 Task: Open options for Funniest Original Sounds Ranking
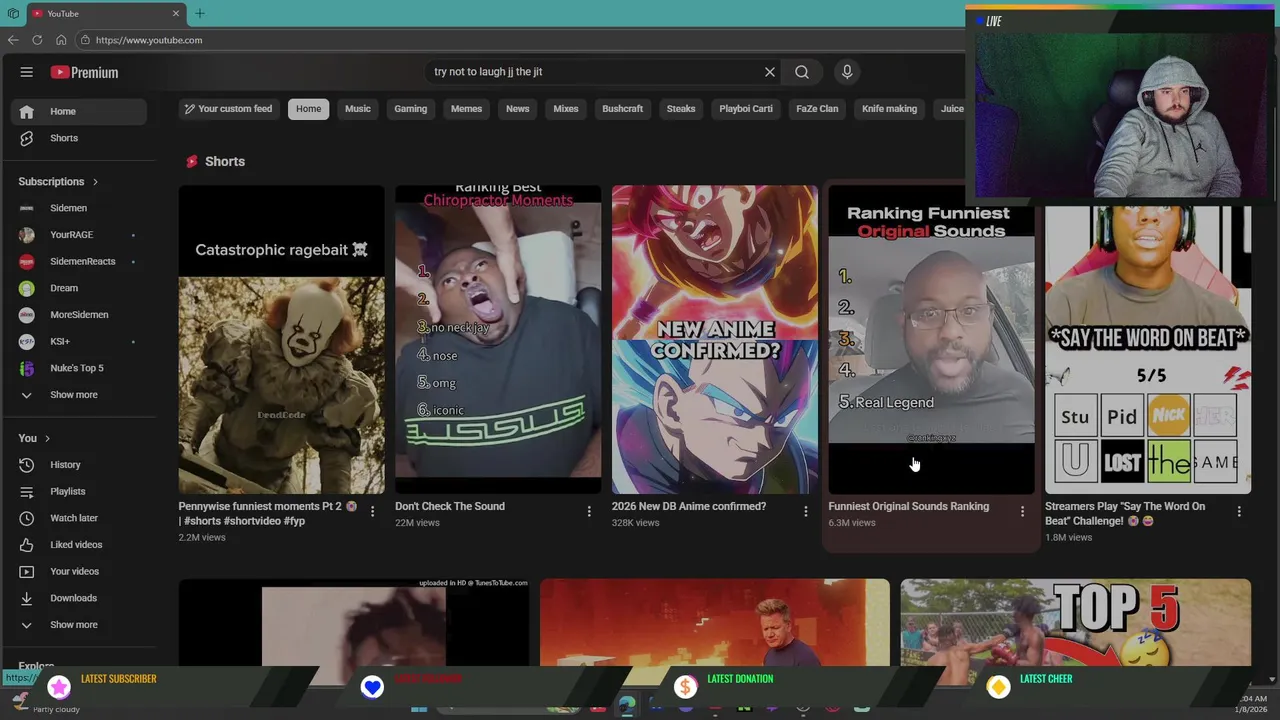1022,511
